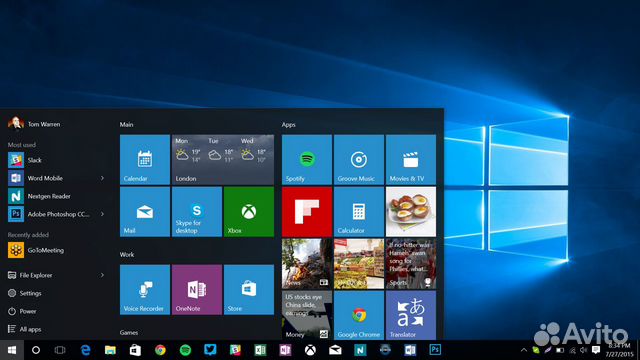Open Nextgen Reader from the taskbar
The width and height of the screenshot is (640, 360).
coord(360,350)
